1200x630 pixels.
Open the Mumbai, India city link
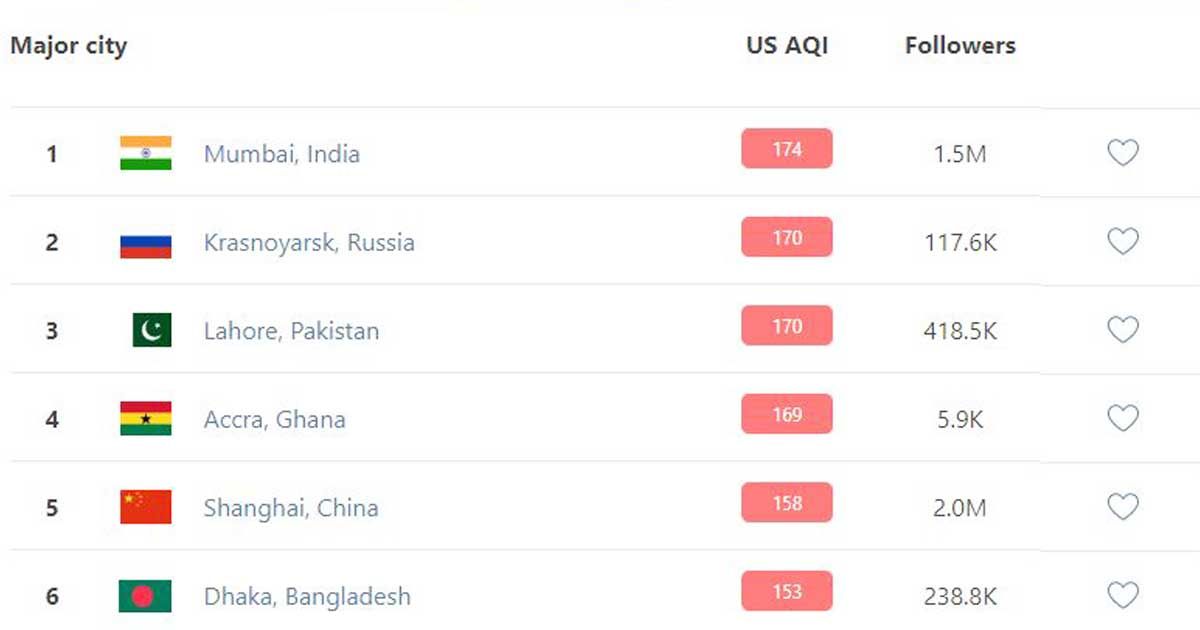[x=282, y=154]
